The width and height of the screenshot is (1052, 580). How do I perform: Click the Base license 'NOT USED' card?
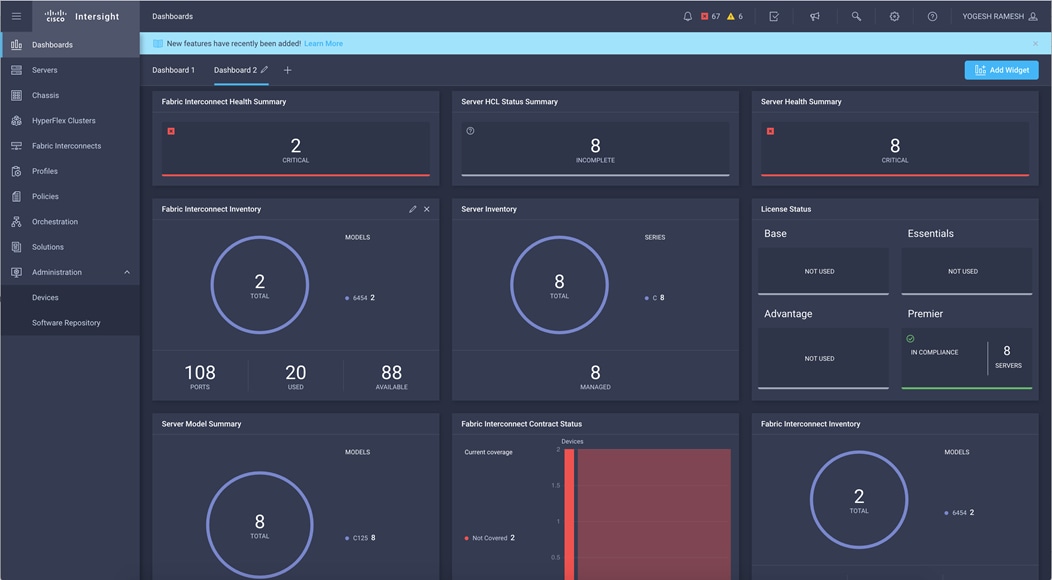tap(823, 271)
